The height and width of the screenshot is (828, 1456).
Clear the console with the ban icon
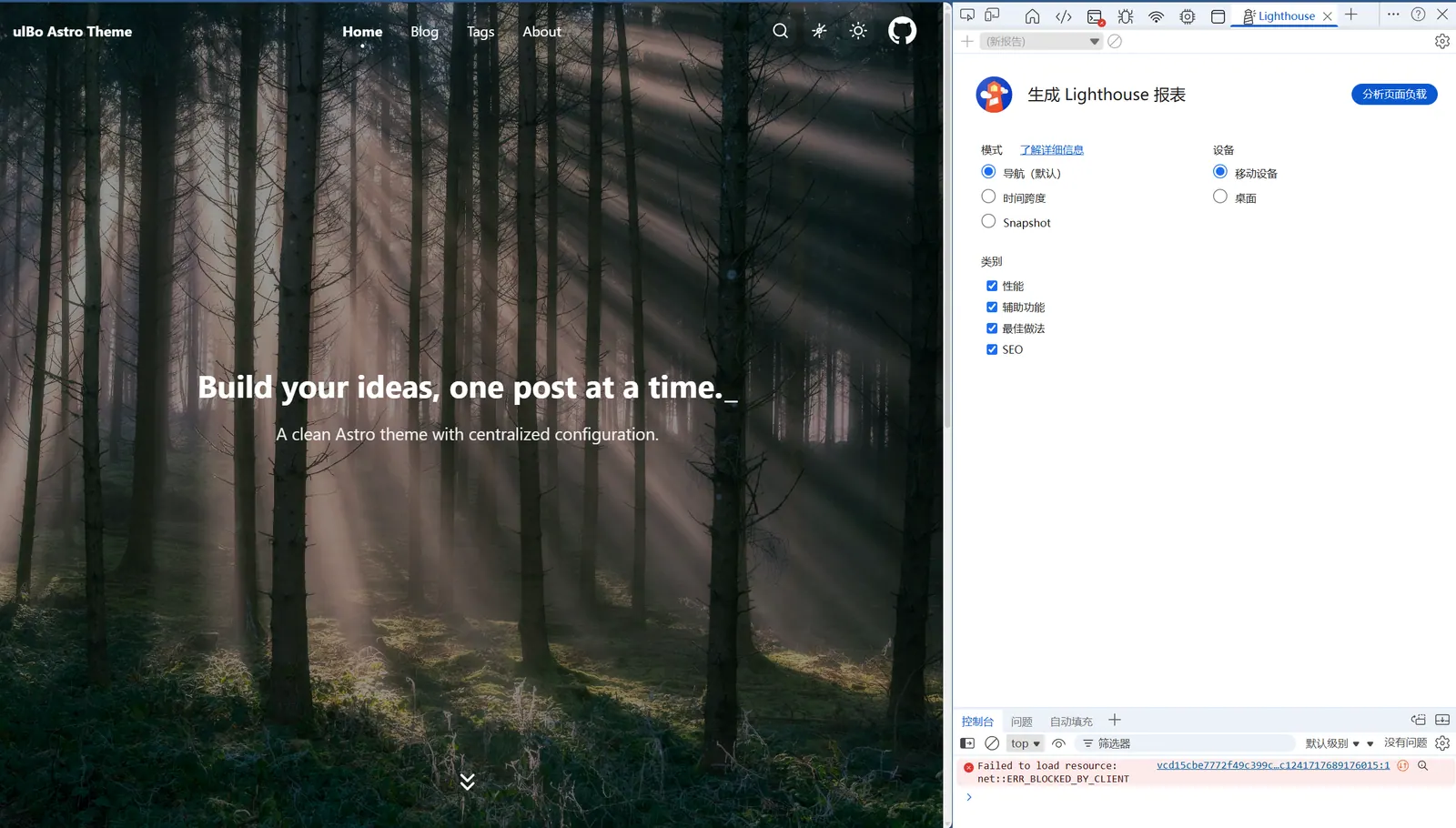tap(992, 743)
